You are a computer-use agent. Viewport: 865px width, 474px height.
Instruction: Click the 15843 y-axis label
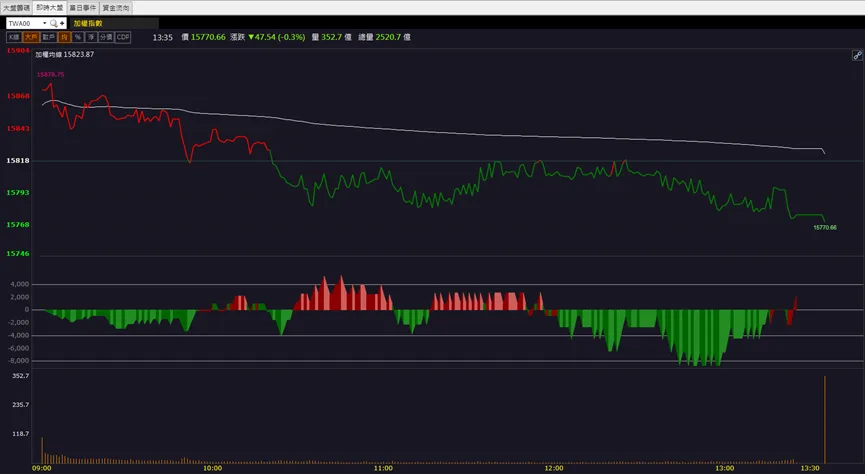(x=18, y=129)
